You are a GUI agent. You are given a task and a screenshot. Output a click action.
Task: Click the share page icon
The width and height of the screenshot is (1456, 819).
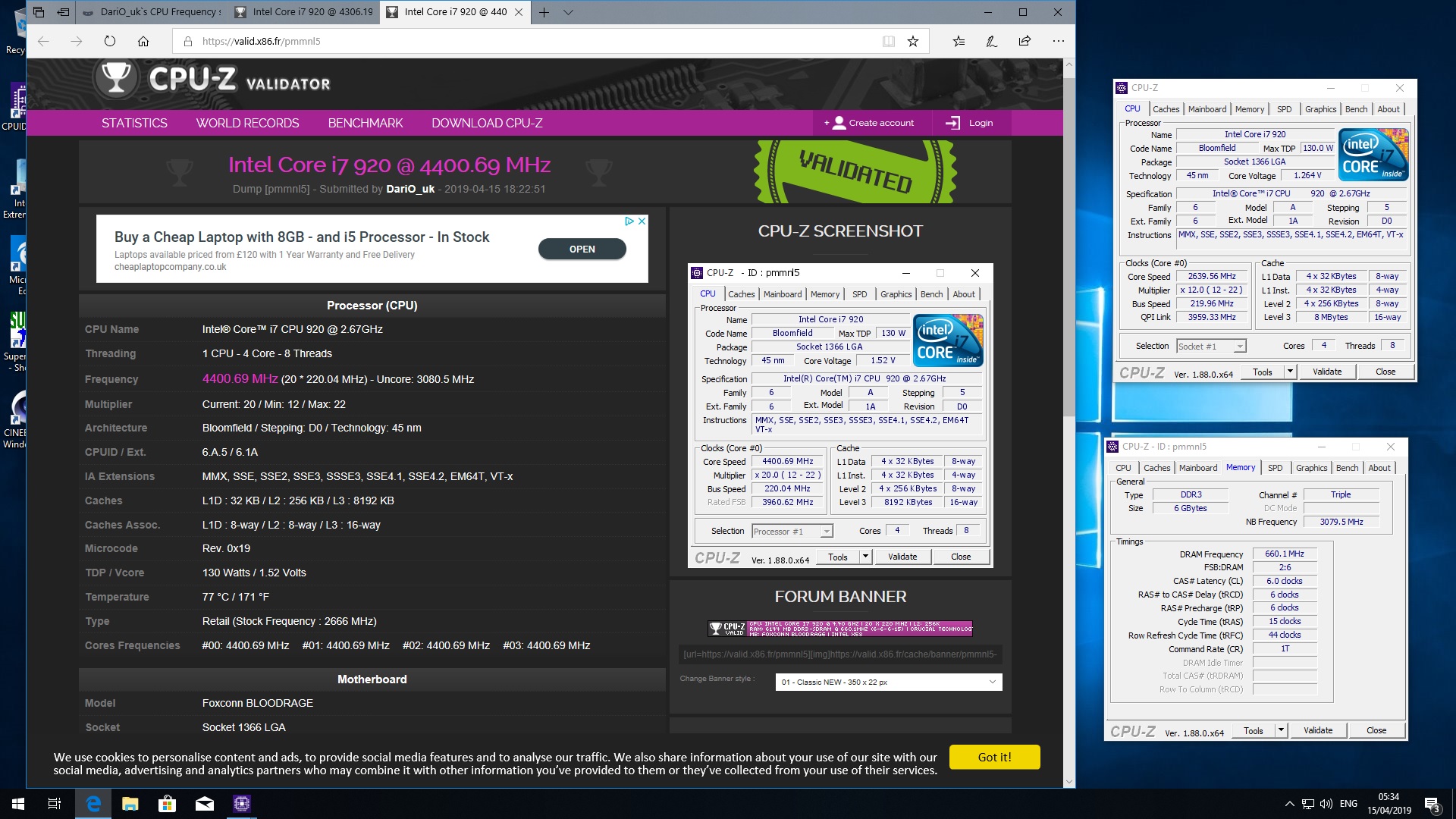(x=1025, y=41)
